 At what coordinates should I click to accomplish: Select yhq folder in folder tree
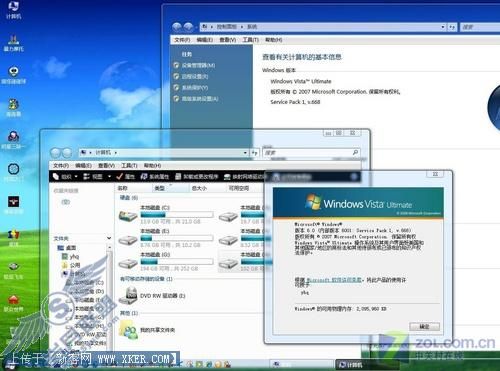[x=71, y=256]
